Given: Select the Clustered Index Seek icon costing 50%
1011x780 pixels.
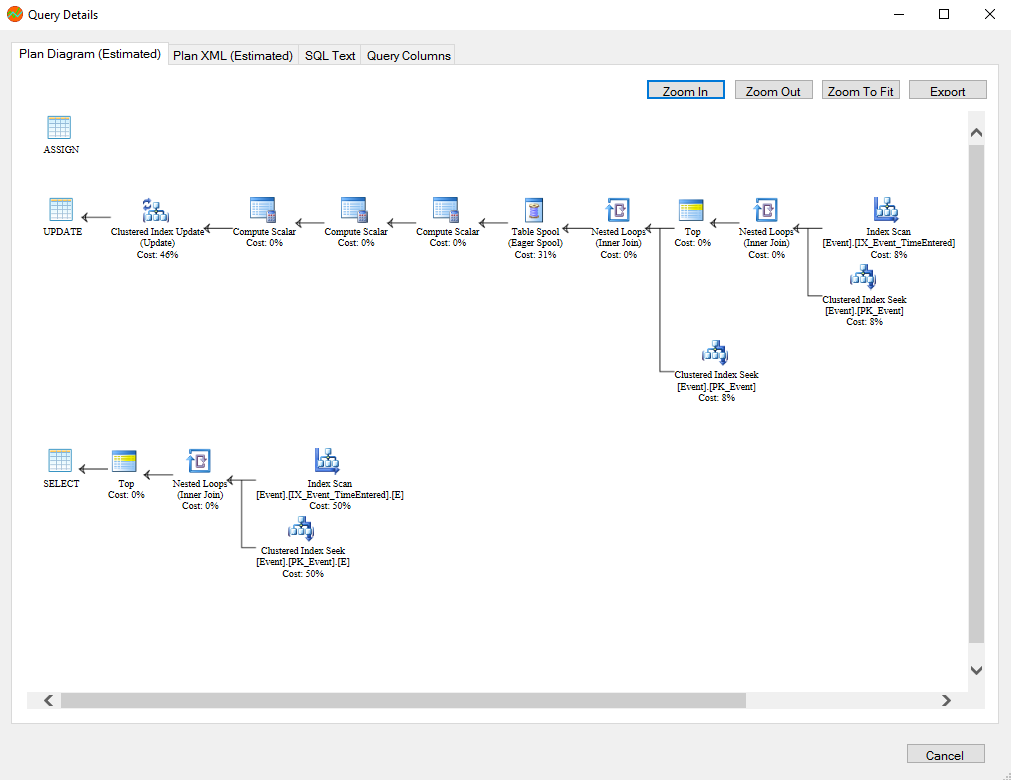Looking at the screenshot, I should (x=301, y=529).
